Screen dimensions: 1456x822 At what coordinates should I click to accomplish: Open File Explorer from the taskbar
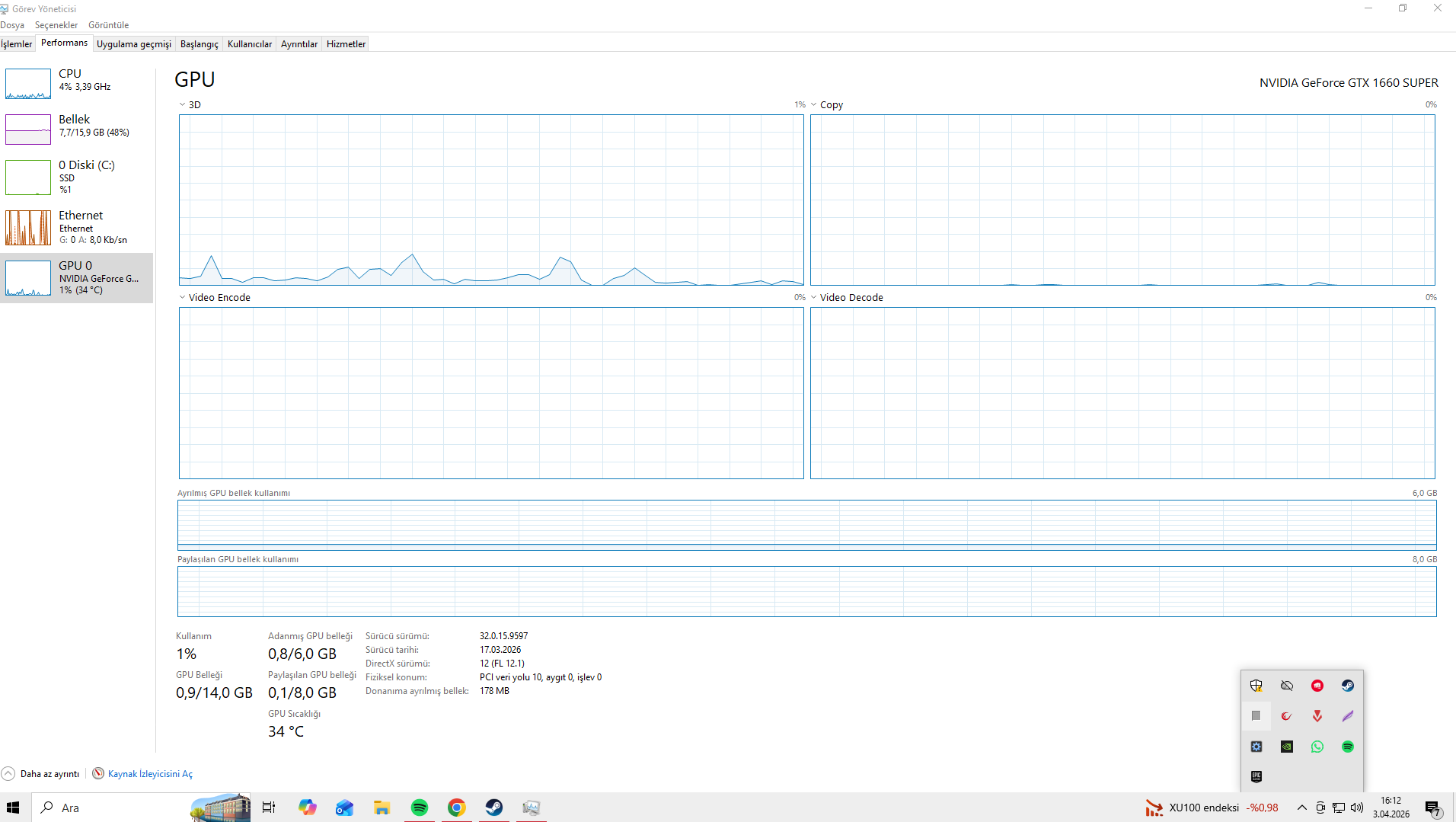point(382,808)
